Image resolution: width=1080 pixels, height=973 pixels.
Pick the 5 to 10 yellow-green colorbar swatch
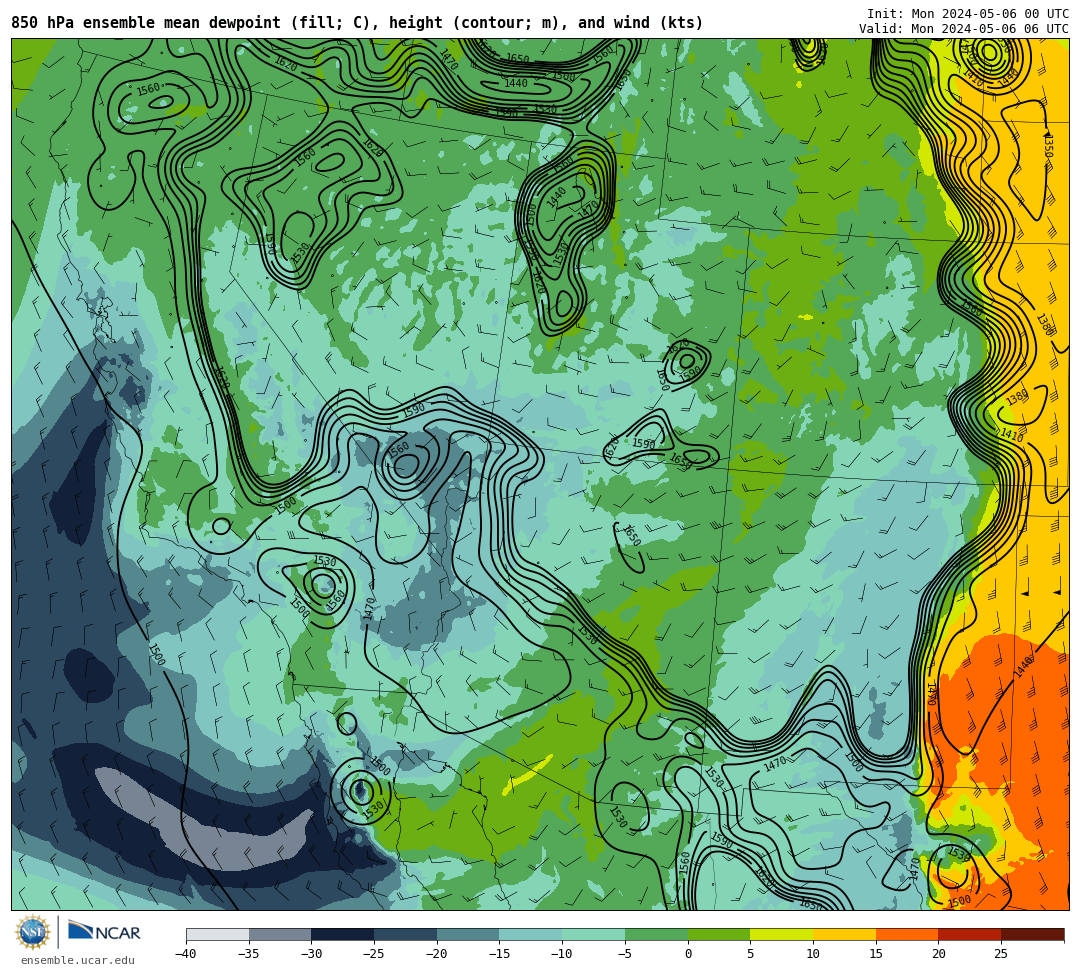[x=782, y=934]
